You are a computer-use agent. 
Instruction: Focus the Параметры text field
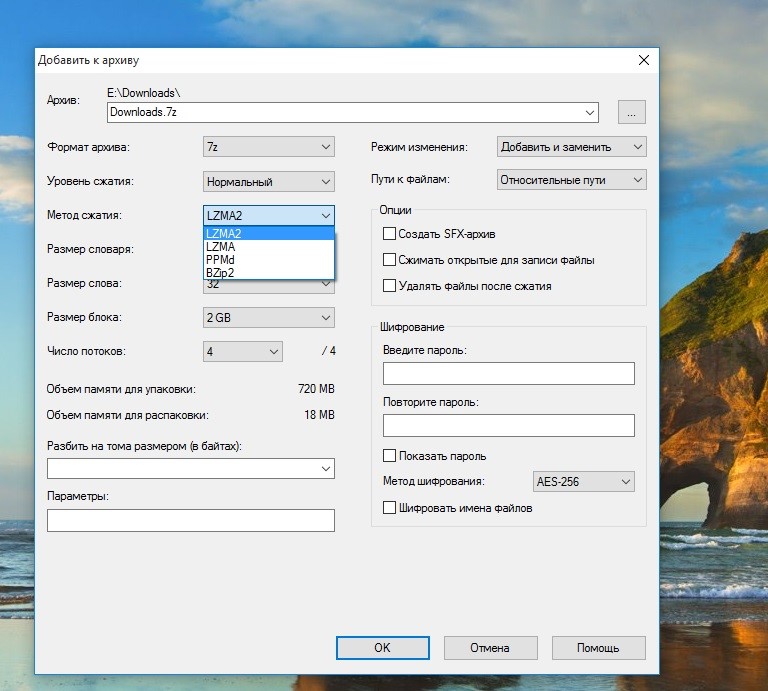point(190,521)
